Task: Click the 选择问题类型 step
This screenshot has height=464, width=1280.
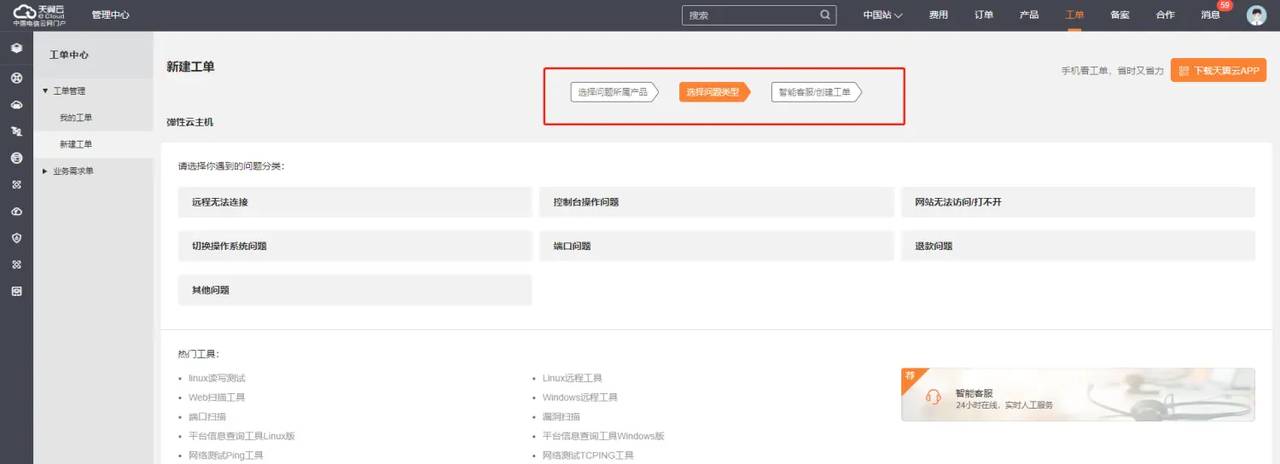Action: pyautogui.click(x=714, y=92)
